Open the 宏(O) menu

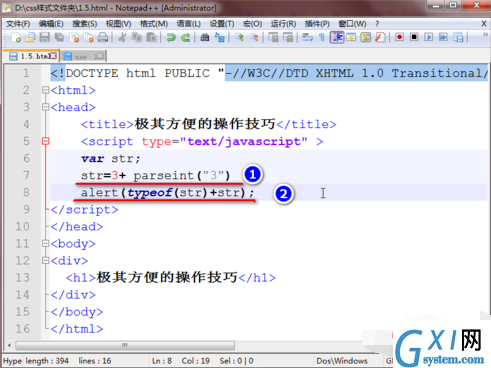click(x=252, y=24)
